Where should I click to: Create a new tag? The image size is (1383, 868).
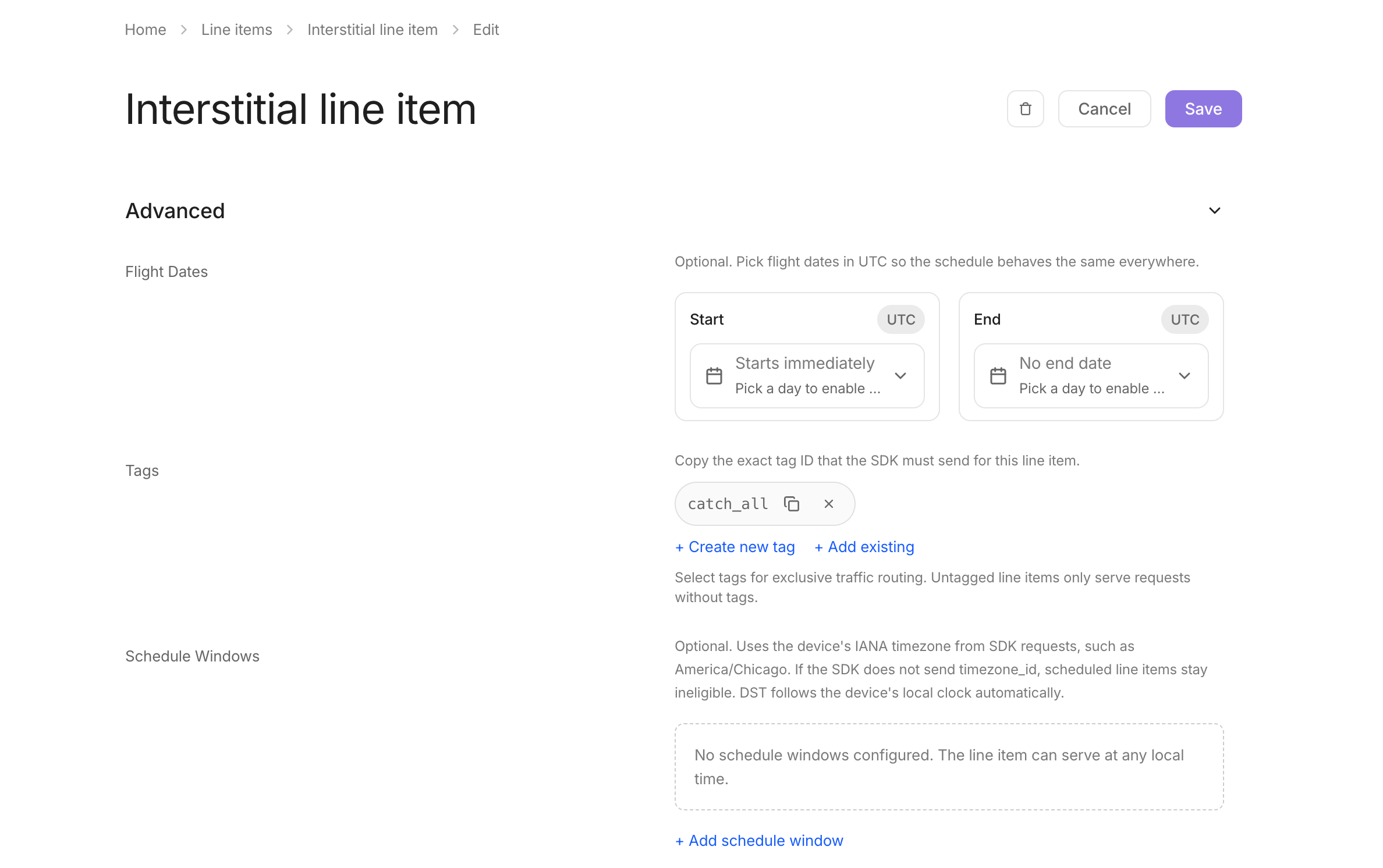coord(735,547)
